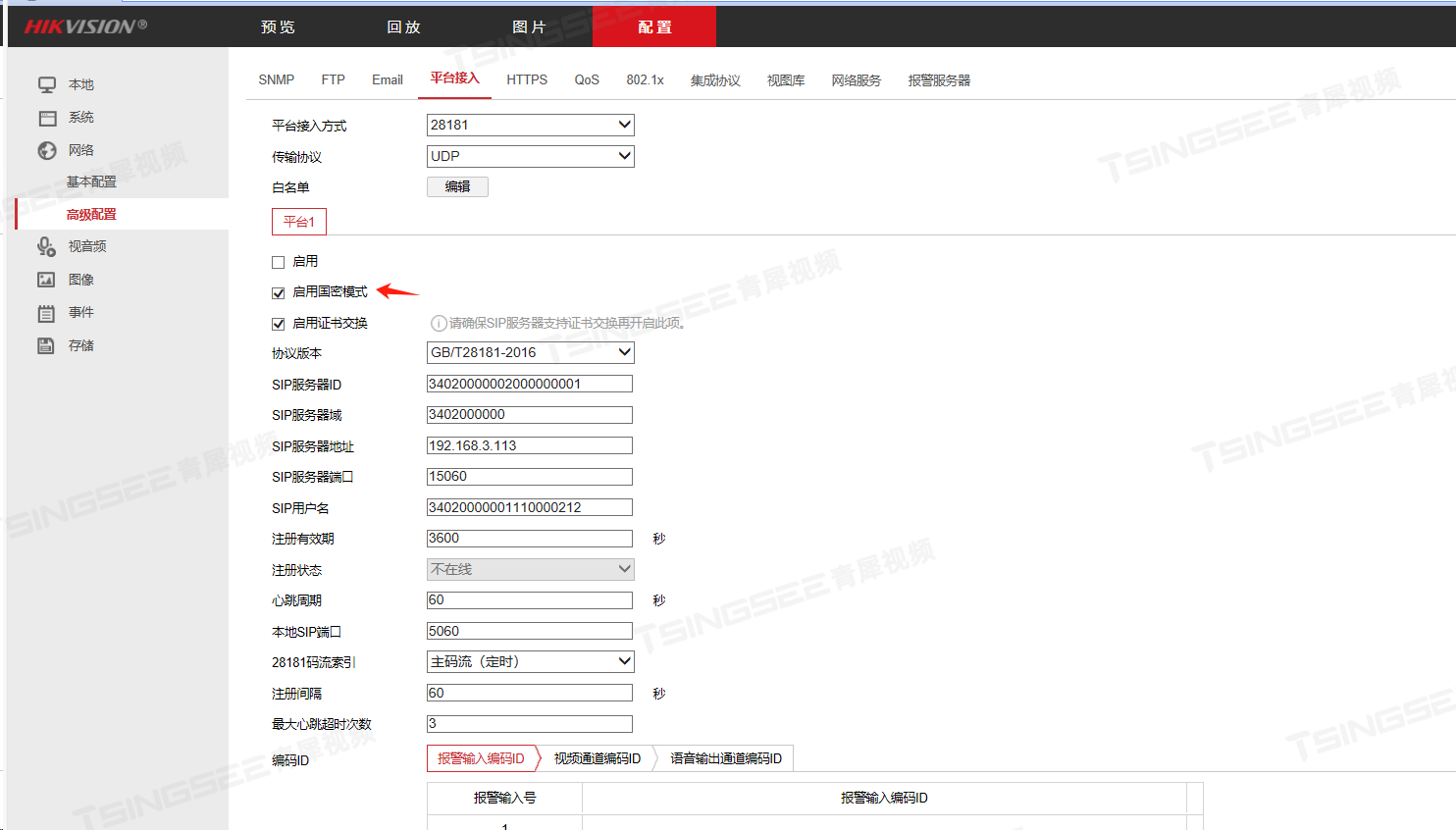Open the 视图库 tab

tap(786, 80)
